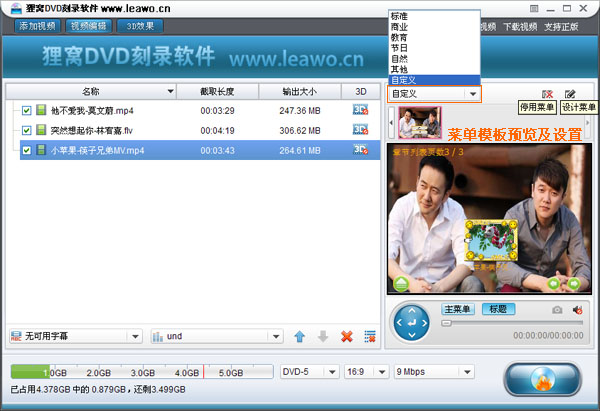The image size is (600, 411).
Task: Select 节日 from the template list
Action: click(x=434, y=48)
